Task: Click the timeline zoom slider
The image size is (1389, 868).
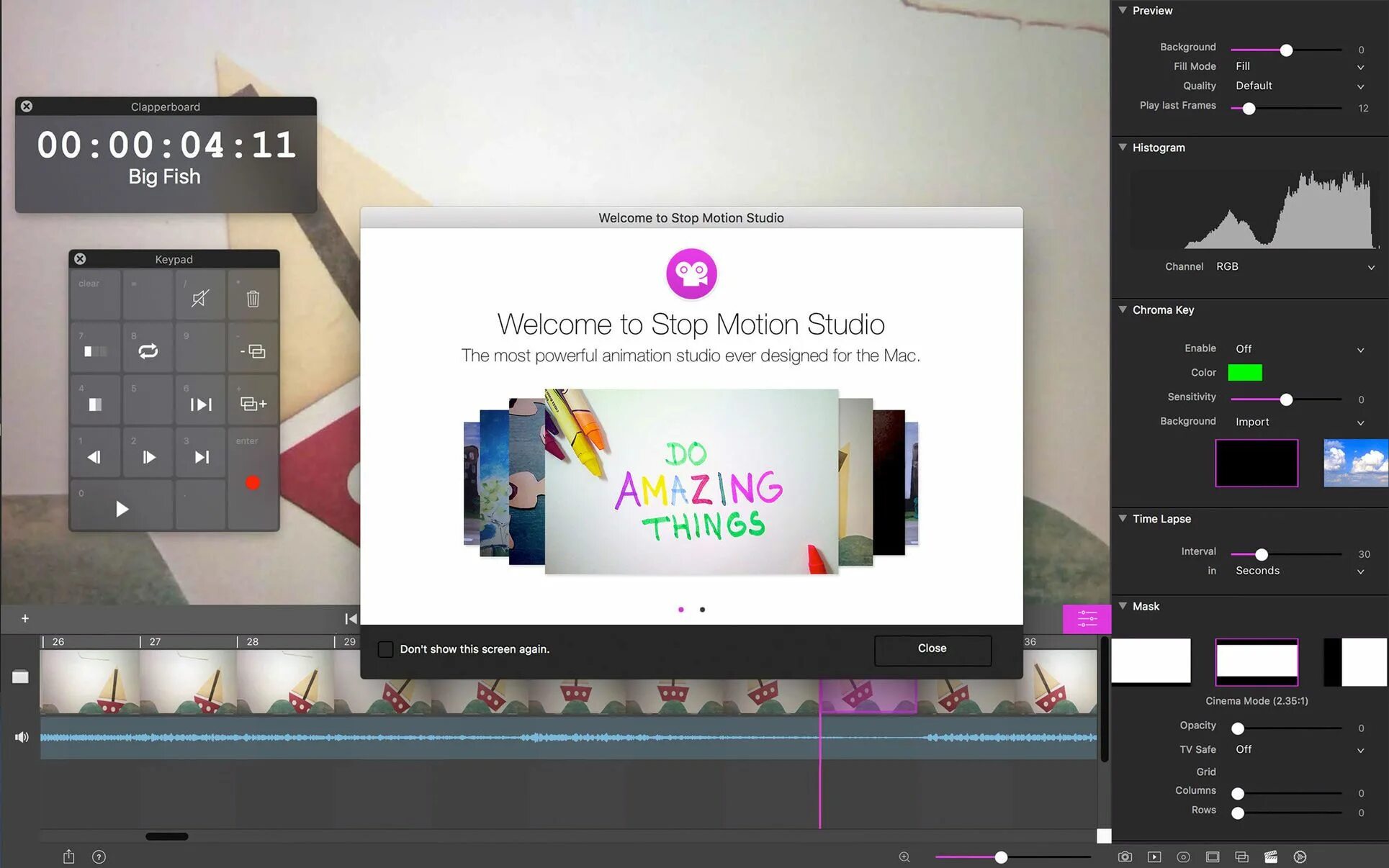Action: click(x=1012, y=857)
